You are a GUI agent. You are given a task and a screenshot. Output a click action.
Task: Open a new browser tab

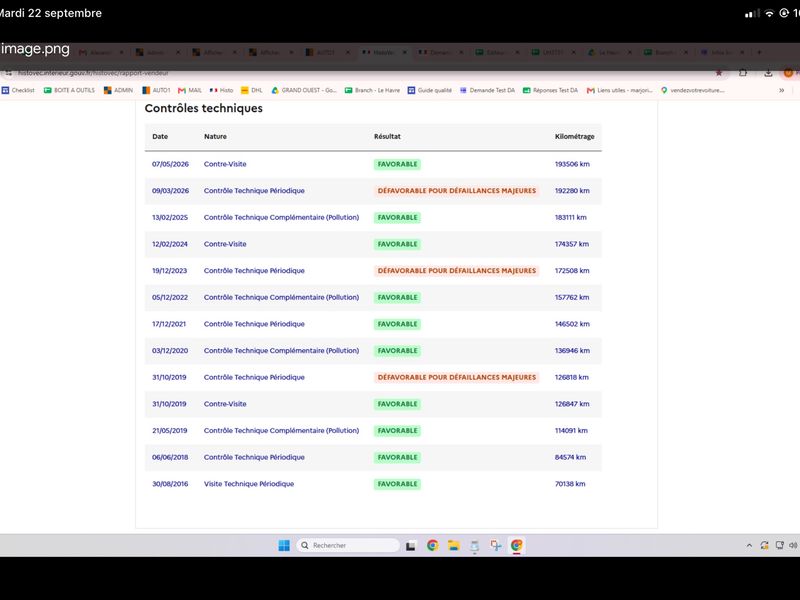tap(759, 52)
